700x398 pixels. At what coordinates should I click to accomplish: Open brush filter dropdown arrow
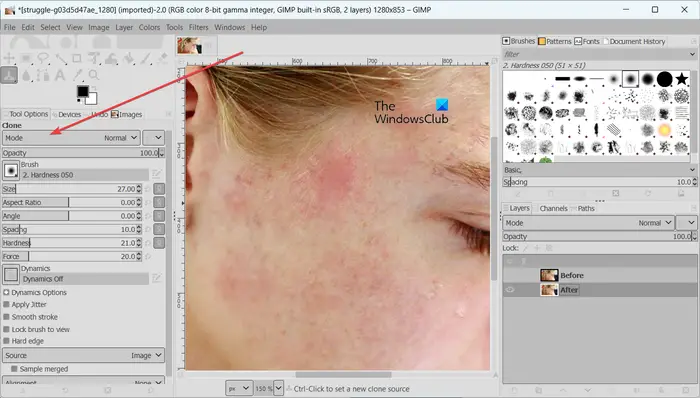[x=692, y=54]
